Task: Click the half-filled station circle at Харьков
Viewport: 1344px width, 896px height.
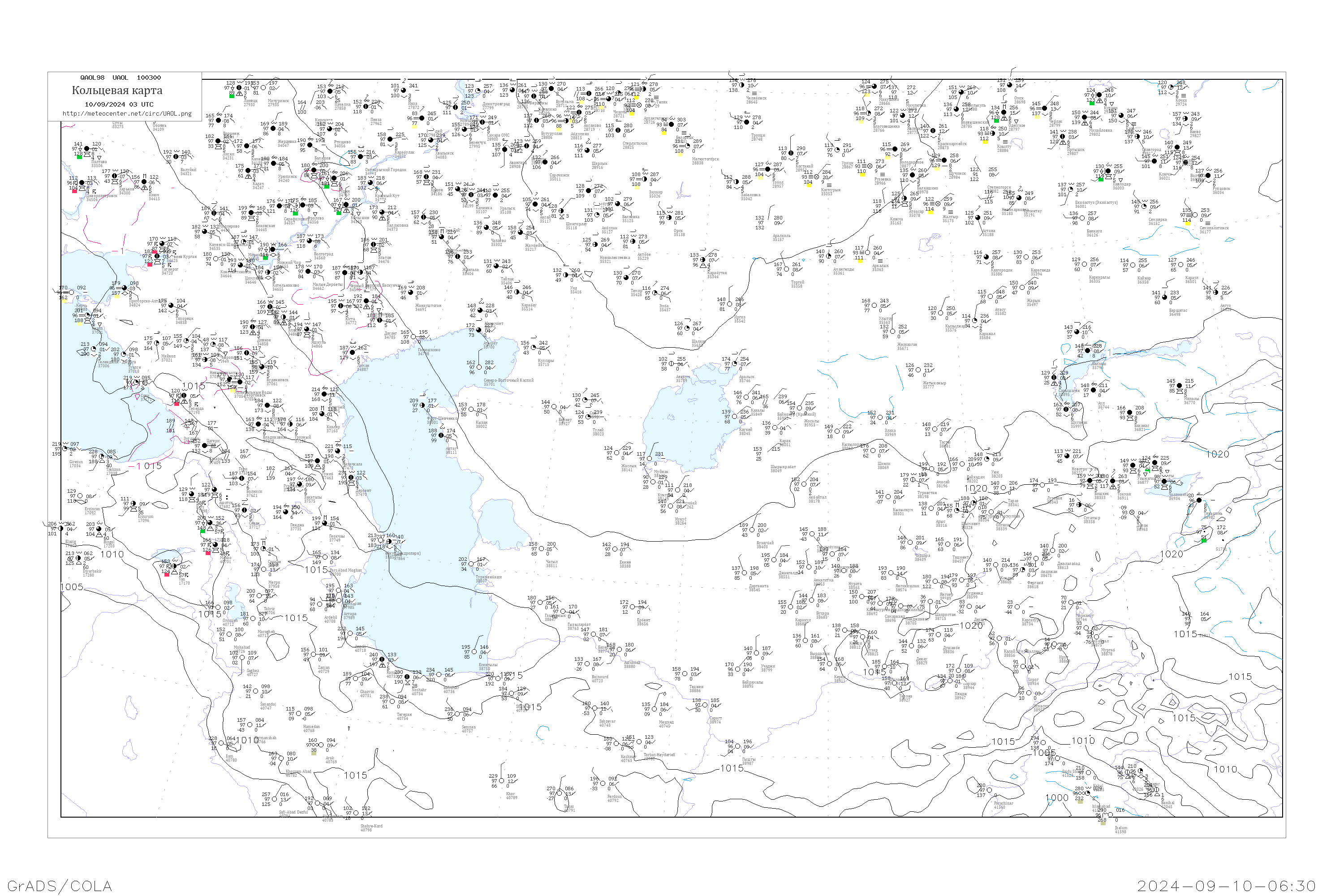Action: click(114, 176)
